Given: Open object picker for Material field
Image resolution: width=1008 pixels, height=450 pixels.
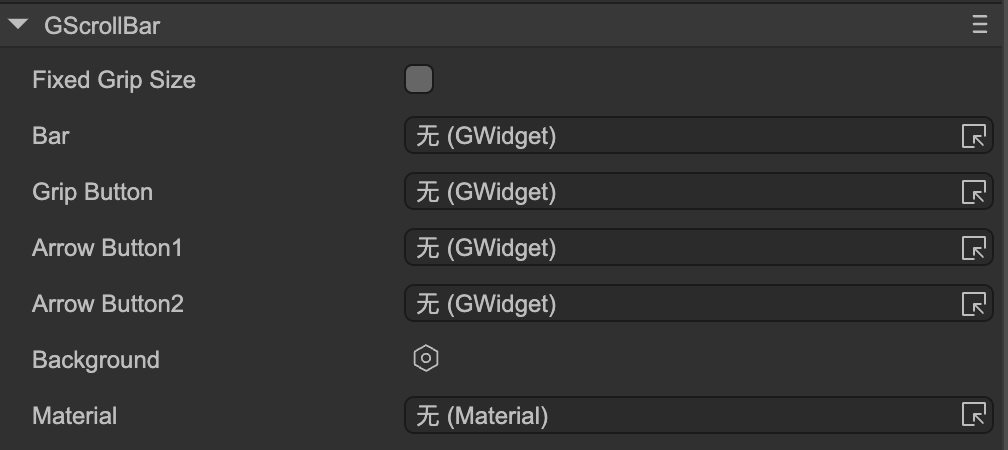Looking at the screenshot, I should point(973,415).
